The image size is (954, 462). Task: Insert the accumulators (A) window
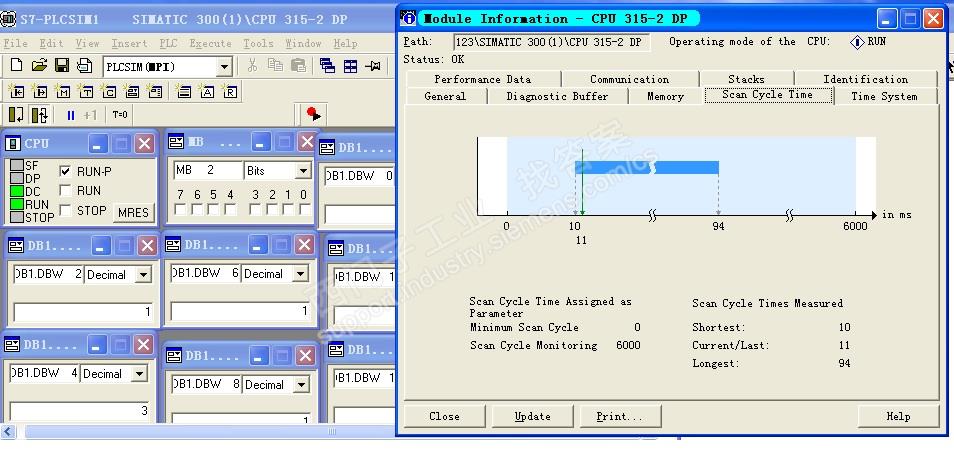[x=207, y=91]
